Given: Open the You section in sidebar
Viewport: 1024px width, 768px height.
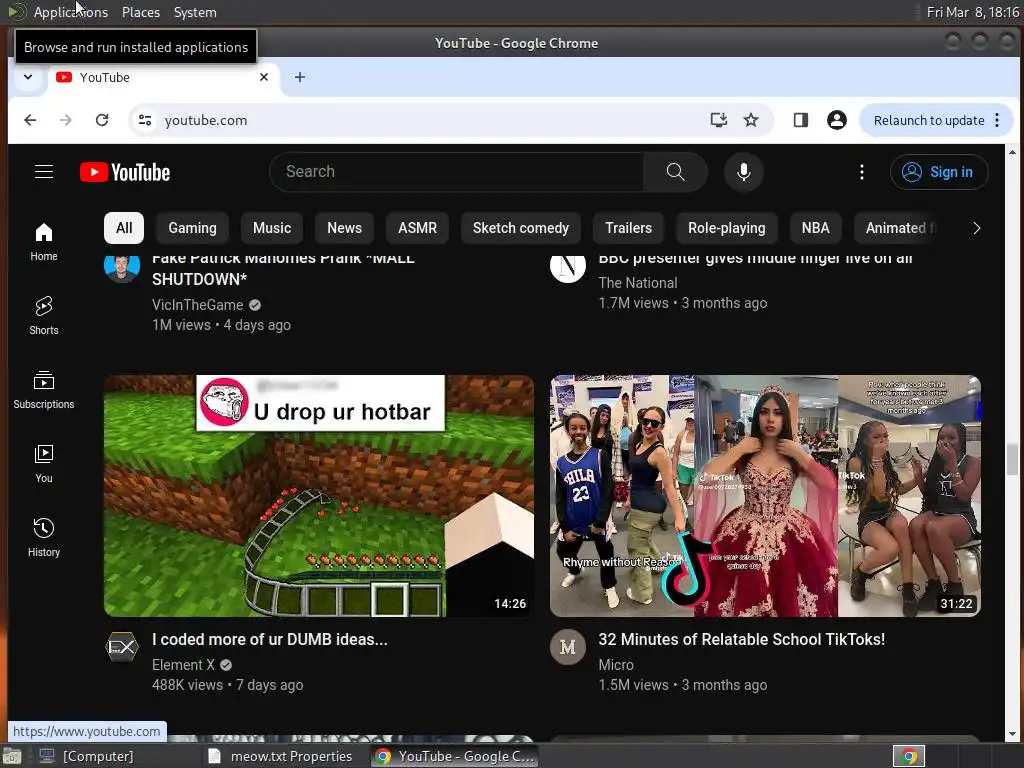Looking at the screenshot, I should click(44, 464).
